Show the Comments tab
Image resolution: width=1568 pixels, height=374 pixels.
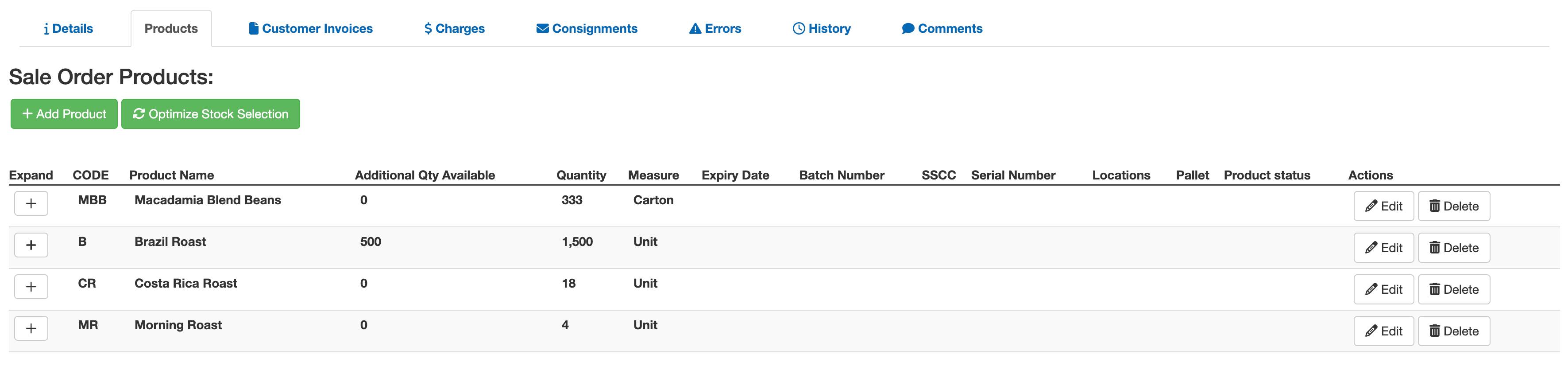click(x=942, y=29)
